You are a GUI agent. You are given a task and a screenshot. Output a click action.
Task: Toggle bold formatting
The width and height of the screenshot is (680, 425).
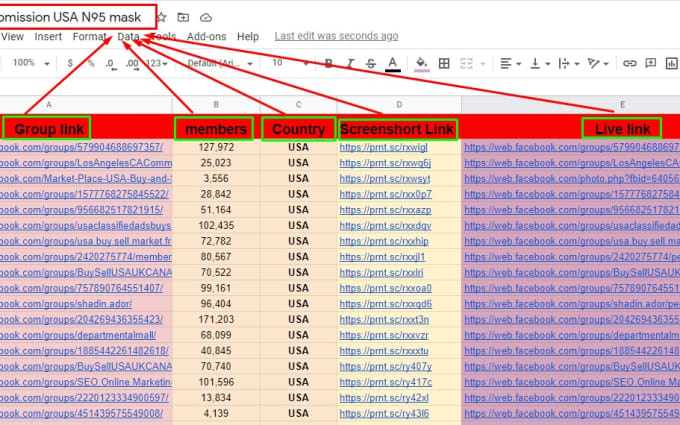pyautogui.click(x=329, y=64)
